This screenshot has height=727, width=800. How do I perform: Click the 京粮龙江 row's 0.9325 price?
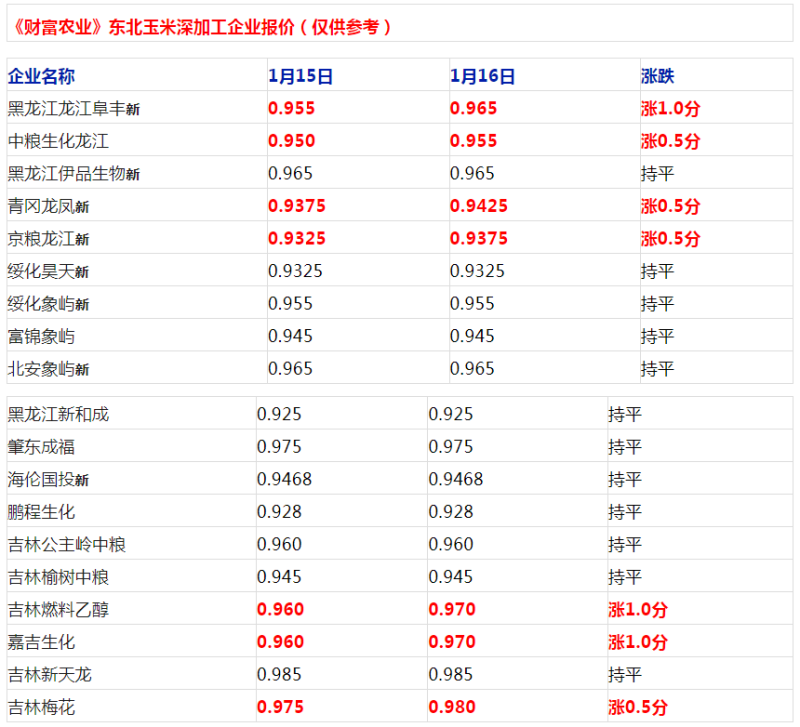297,239
